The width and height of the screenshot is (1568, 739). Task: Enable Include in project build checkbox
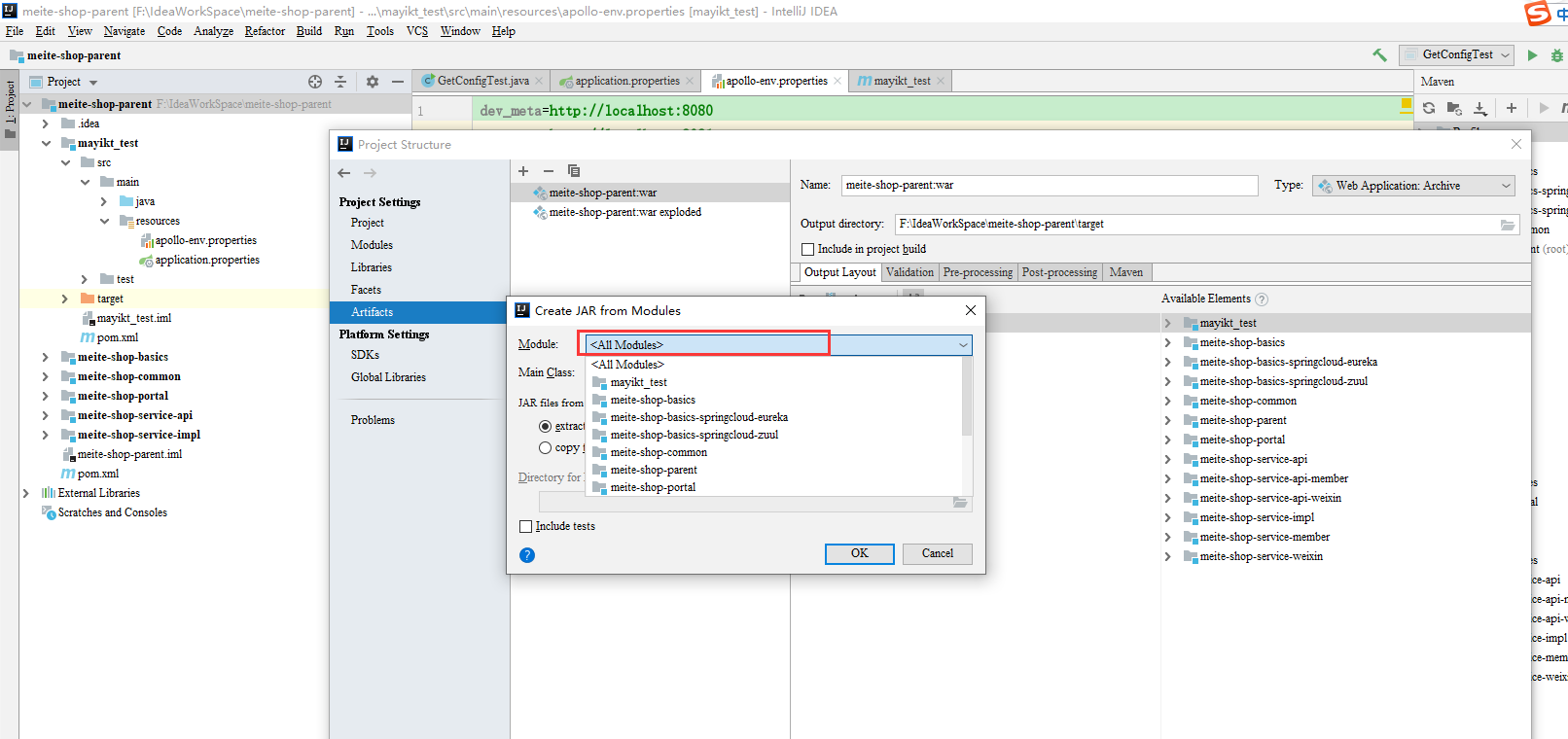click(x=807, y=249)
